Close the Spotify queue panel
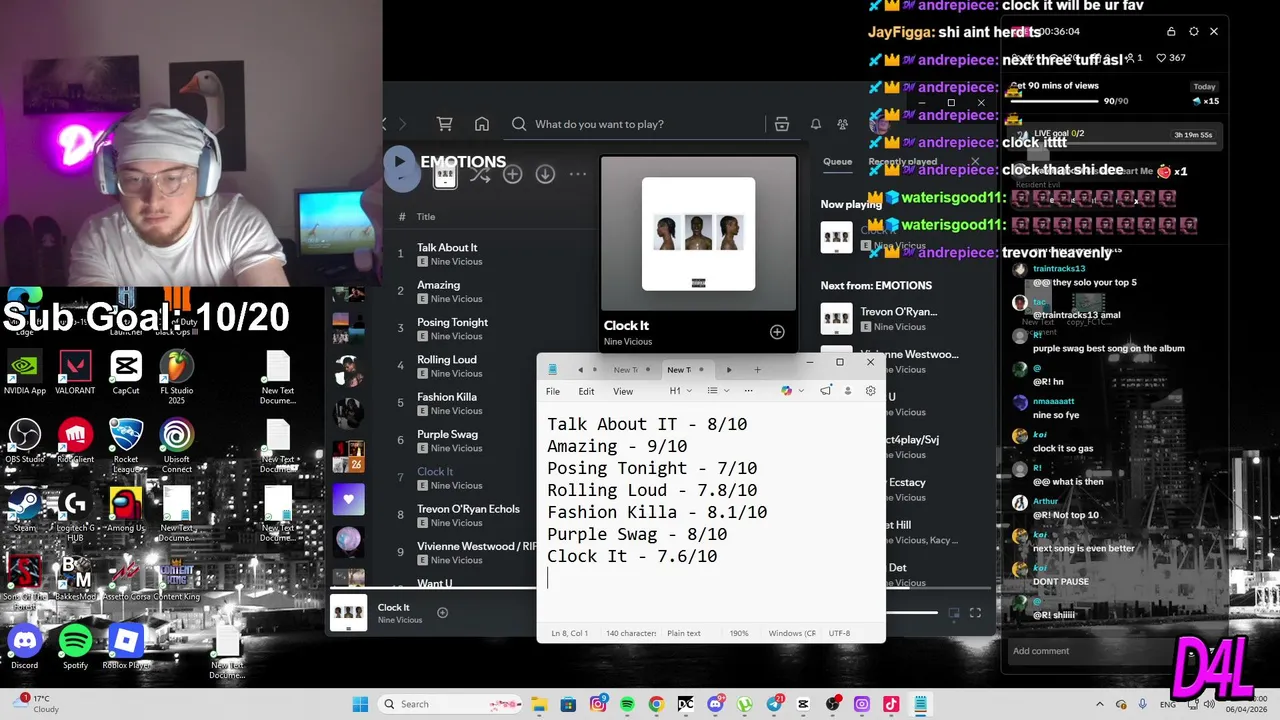 pyautogui.click(x=976, y=161)
